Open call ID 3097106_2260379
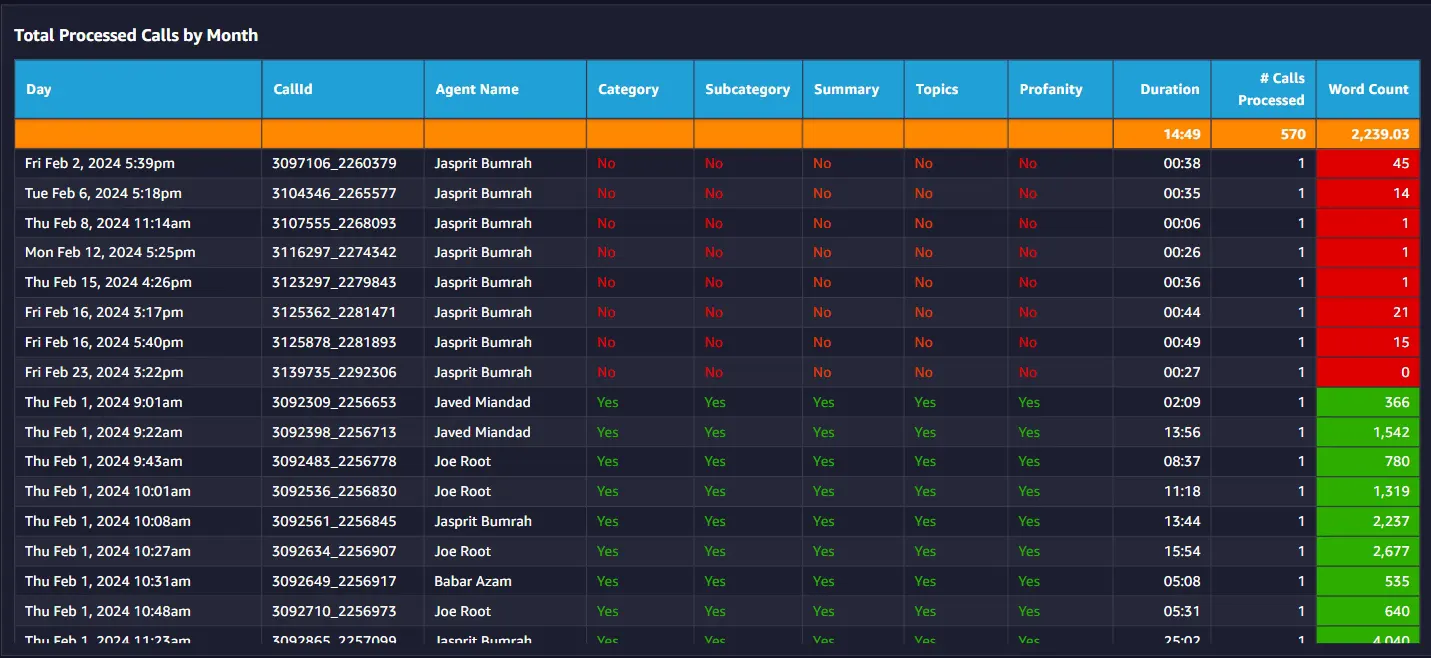 pos(334,163)
